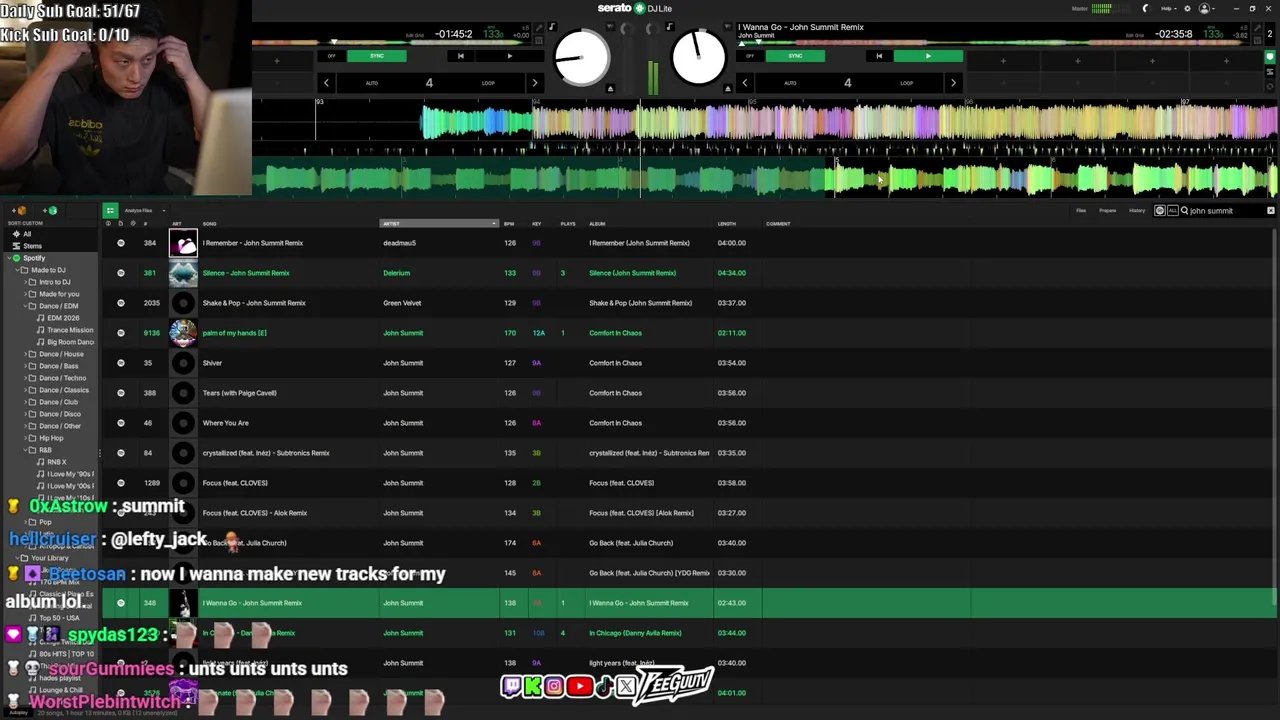Toggle Spotify search filter icon
Screen dimensions: 1280x720
click(1160, 211)
